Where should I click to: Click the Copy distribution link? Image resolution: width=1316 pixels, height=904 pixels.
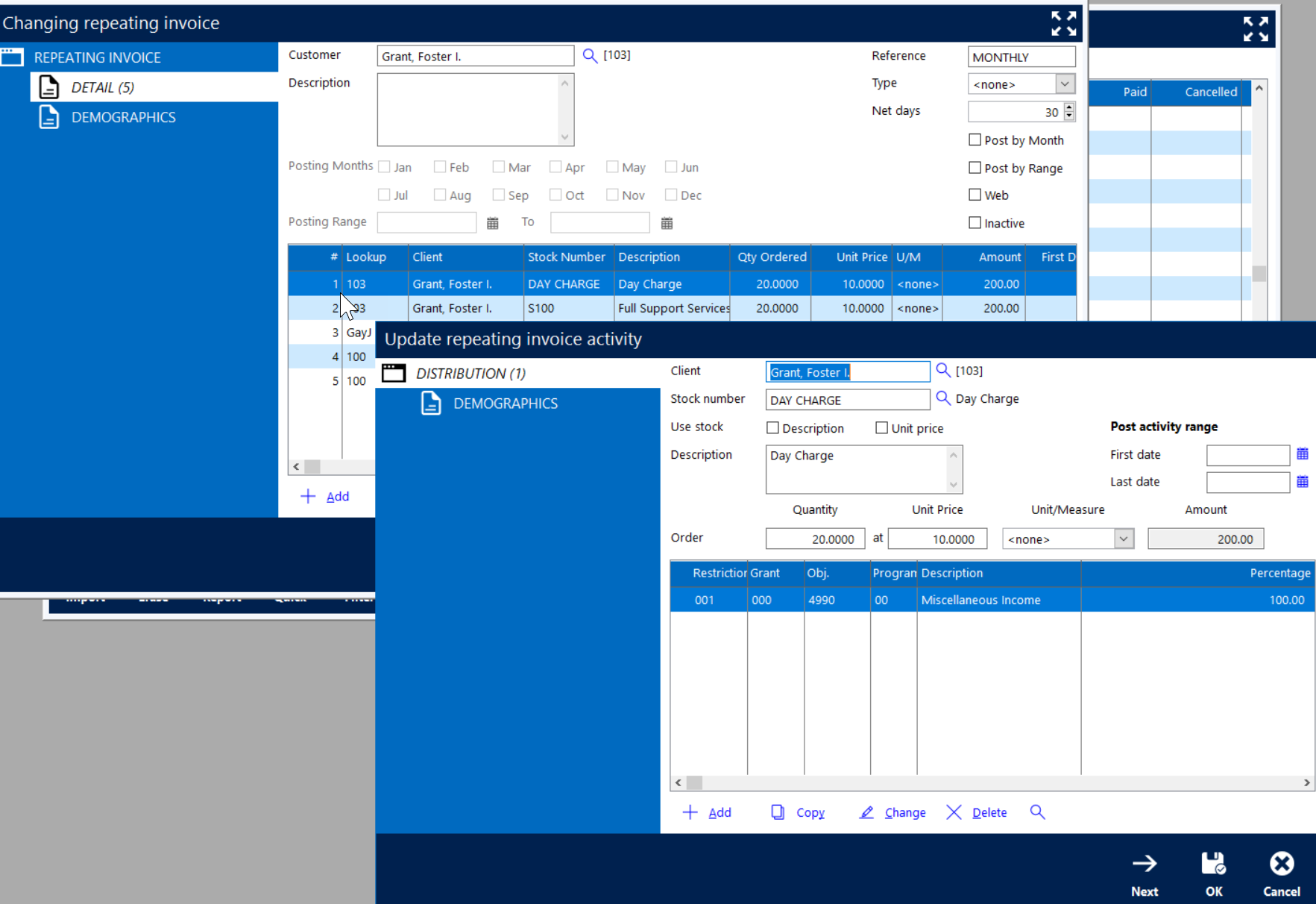point(799,812)
